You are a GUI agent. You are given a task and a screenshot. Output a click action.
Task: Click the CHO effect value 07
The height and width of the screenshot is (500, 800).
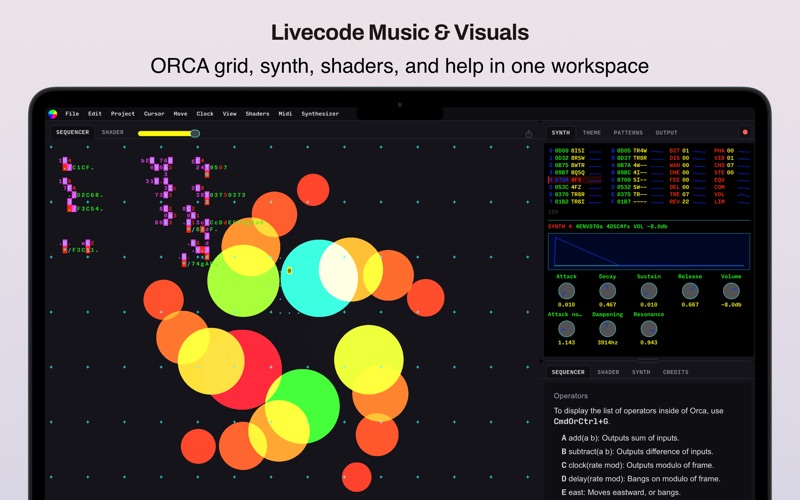731,165
